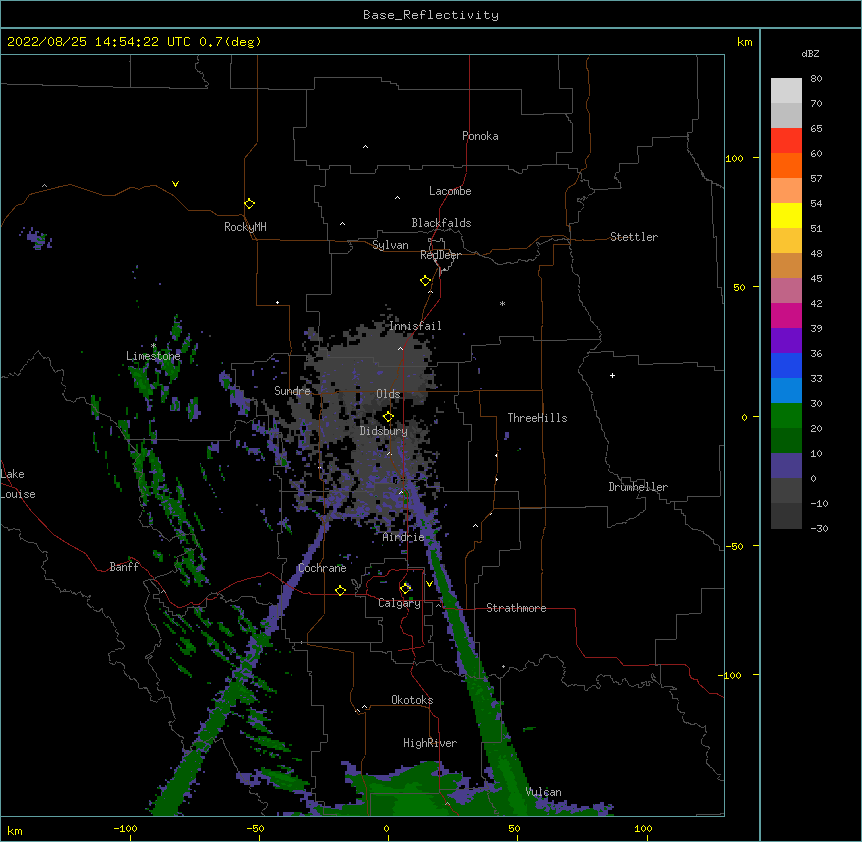This screenshot has width=862, height=842.
Task: Click the -50 tick on the right axis
Action: pyautogui.click(x=734, y=546)
